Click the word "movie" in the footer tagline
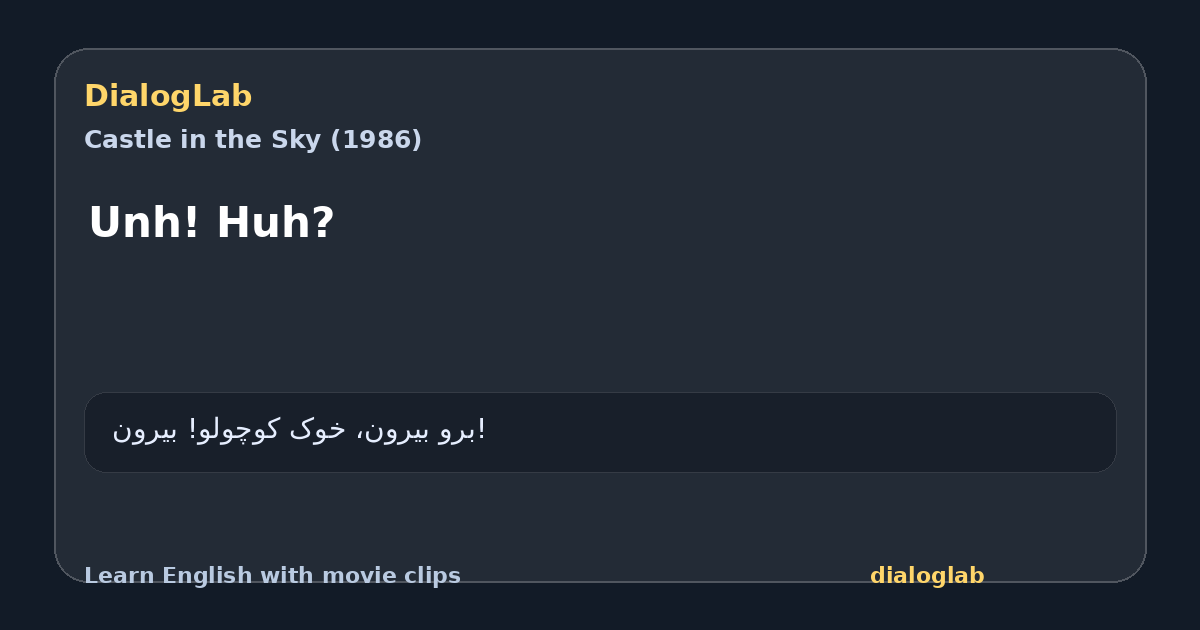This screenshot has height=630, width=1200. click(x=356, y=576)
